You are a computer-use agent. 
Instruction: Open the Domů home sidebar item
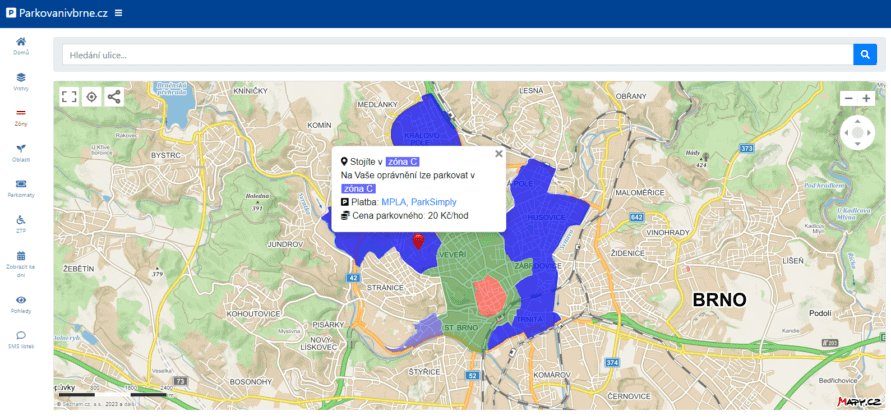coord(21,45)
